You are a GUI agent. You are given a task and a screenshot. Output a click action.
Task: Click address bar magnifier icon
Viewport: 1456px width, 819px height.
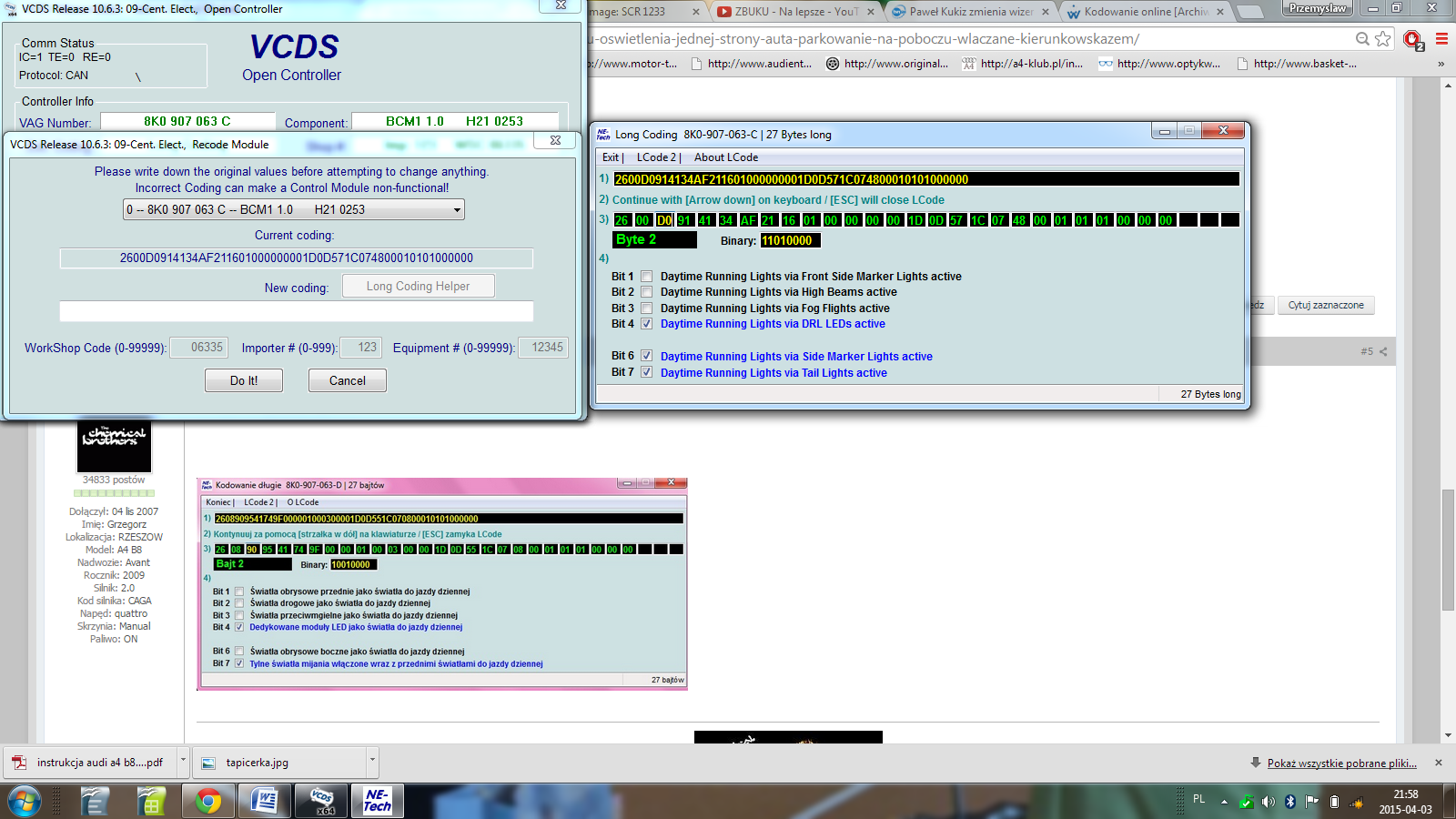(1362, 39)
